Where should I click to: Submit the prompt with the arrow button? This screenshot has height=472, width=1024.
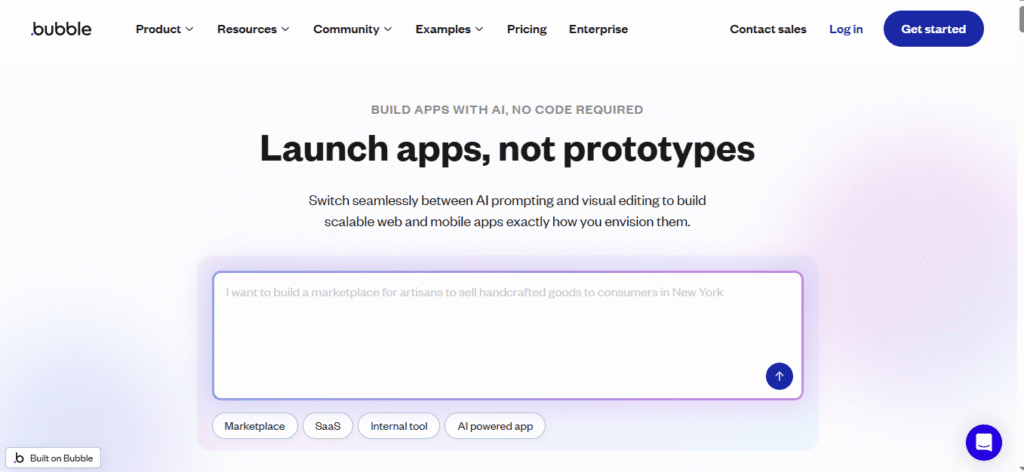point(779,376)
